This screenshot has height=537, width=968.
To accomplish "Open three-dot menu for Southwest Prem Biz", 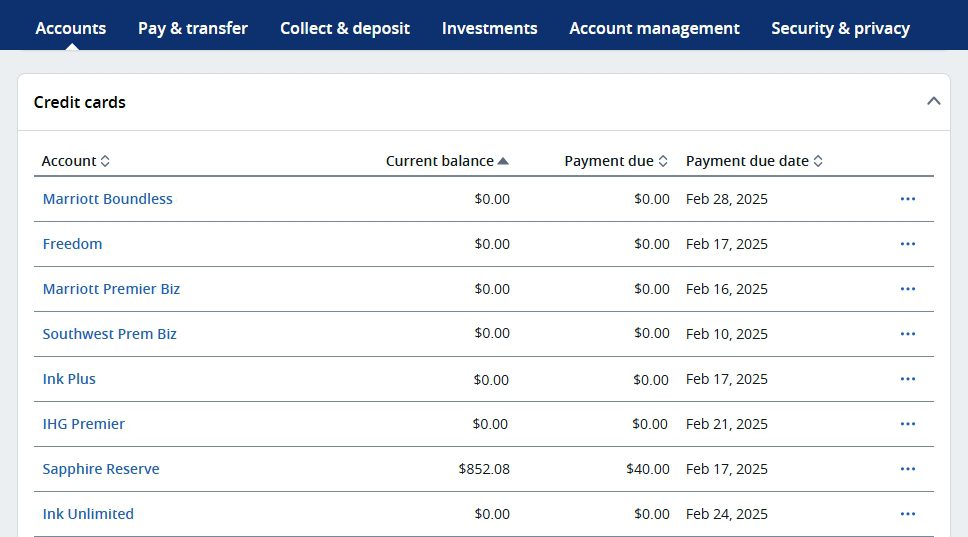I will coord(907,334).
